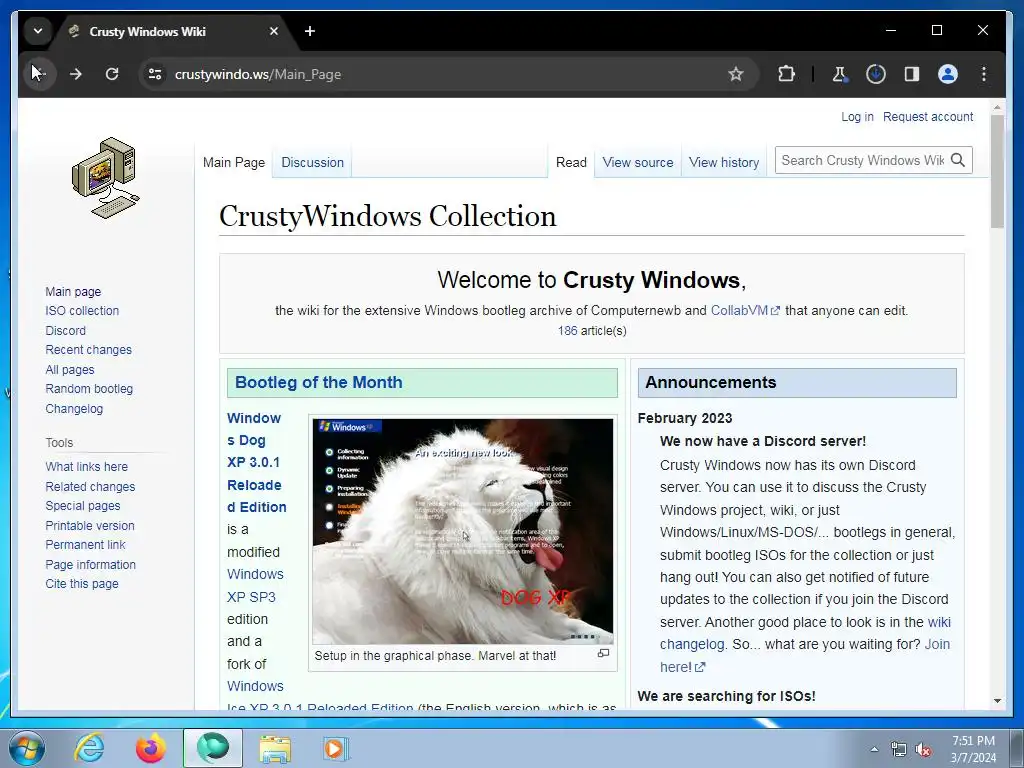This screenshot has width=1024, height=768.
Task: Open Special pages tool
Action: (x=82, y=505)
